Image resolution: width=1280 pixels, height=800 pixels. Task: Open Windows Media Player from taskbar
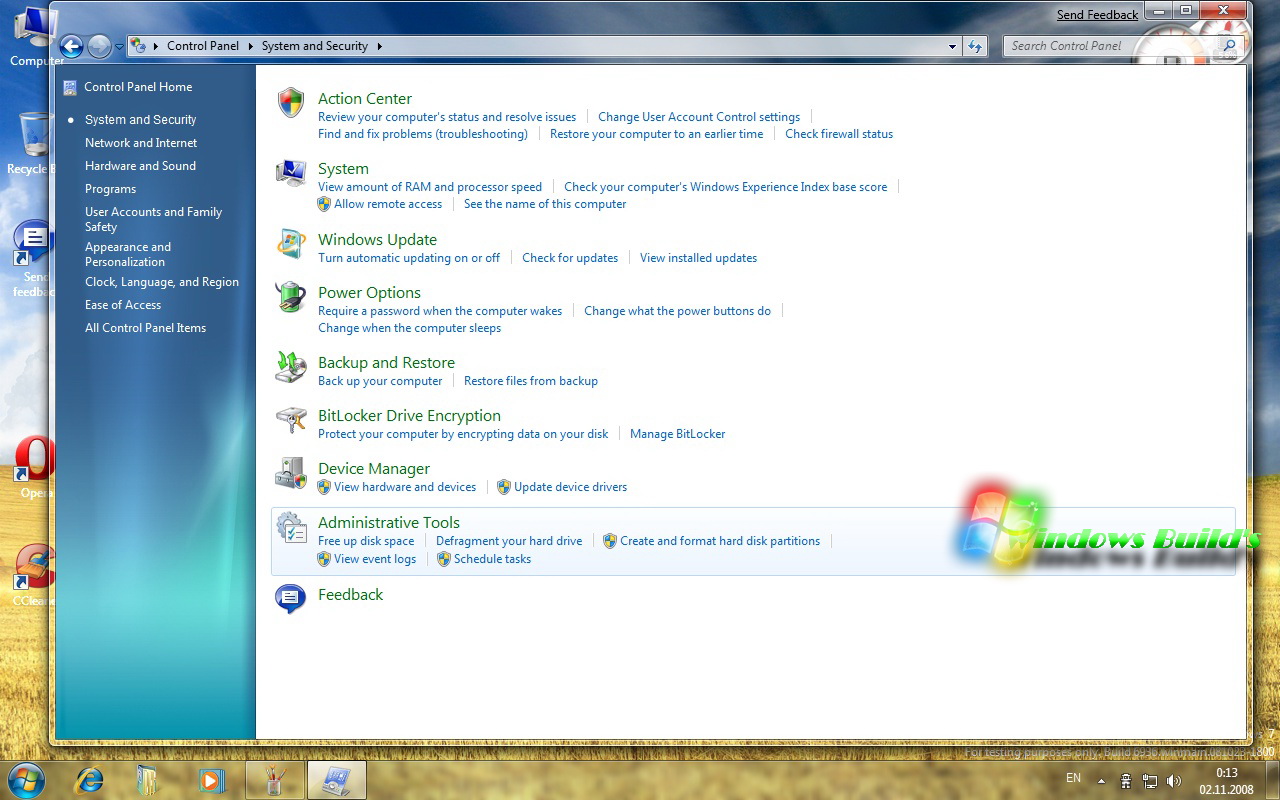pyautogui.click(x=210, y=780)
